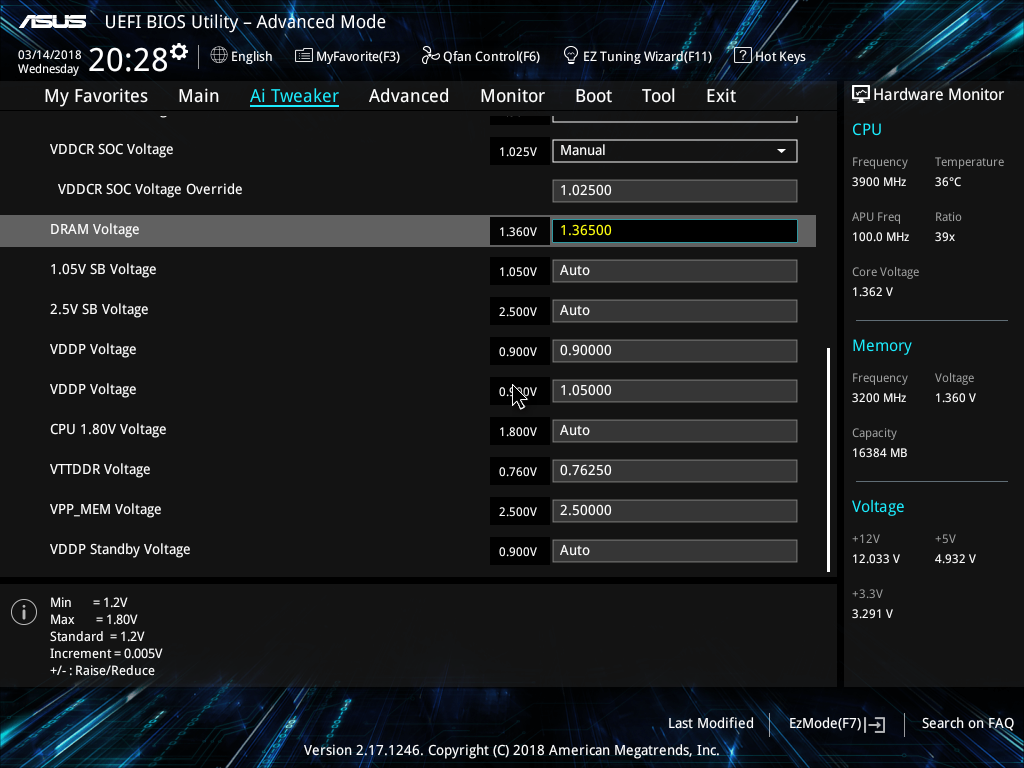Click the CPU temperature 36°C value

[948, 182]
